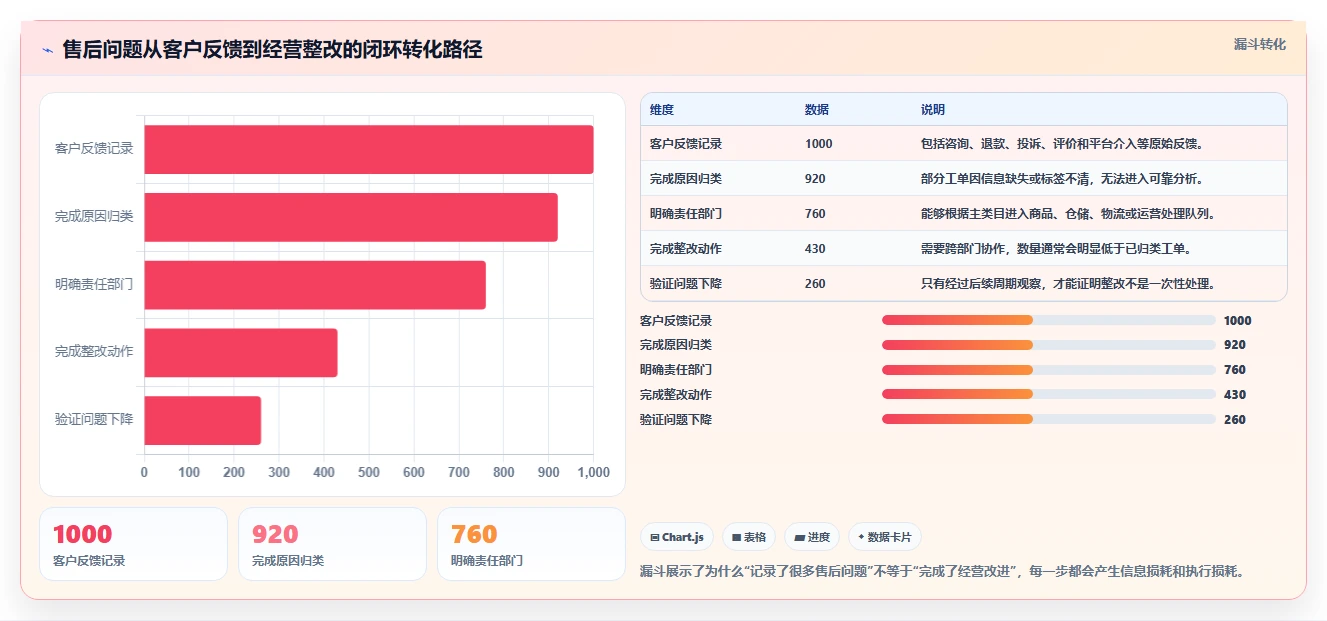Image resolution: width=1327 pixels, height=621 pixels.
Task: Click the 430 value beside the progress list
Action: coord(1235,395)
